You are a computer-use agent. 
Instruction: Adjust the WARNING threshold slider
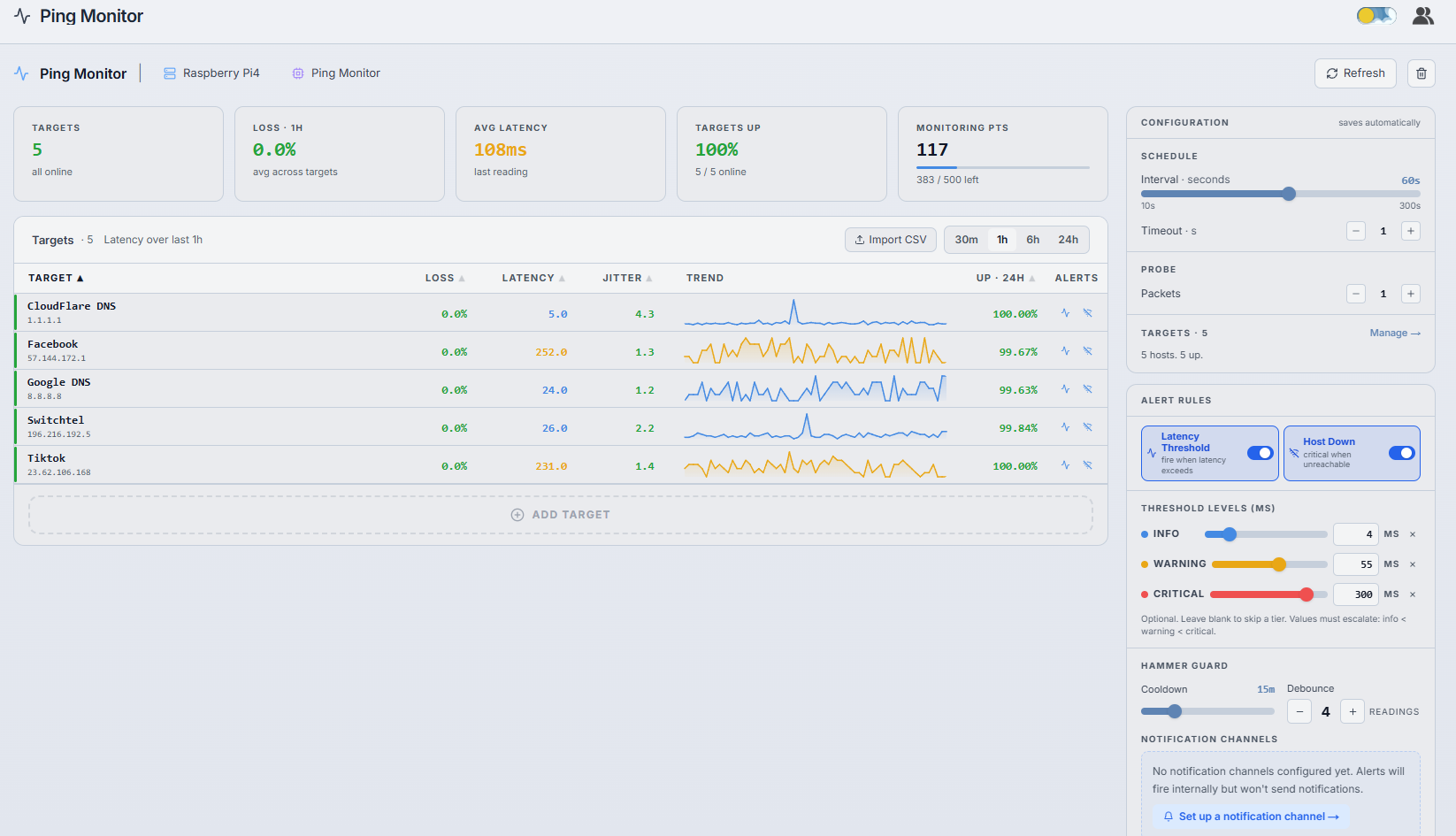point(1269,564)
